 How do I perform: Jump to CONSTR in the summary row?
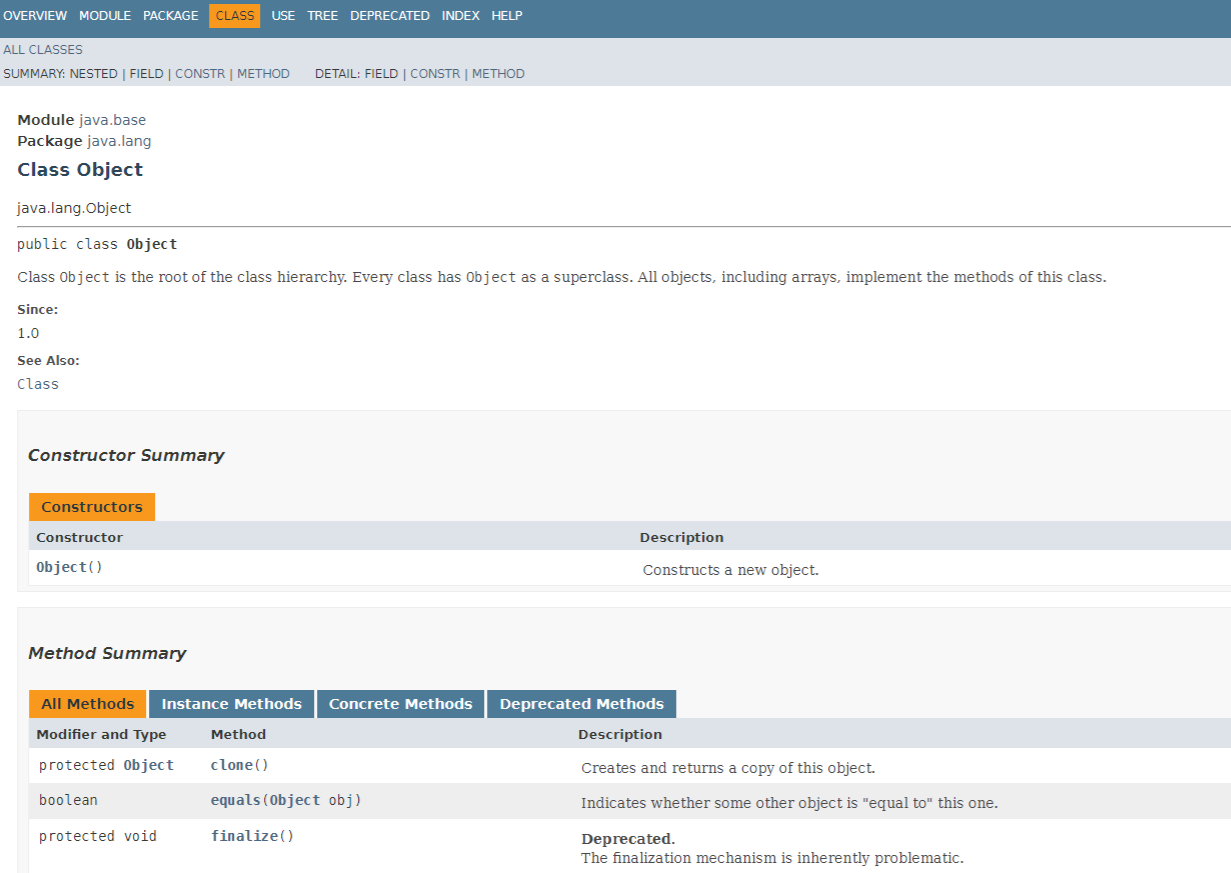point(200,74)
